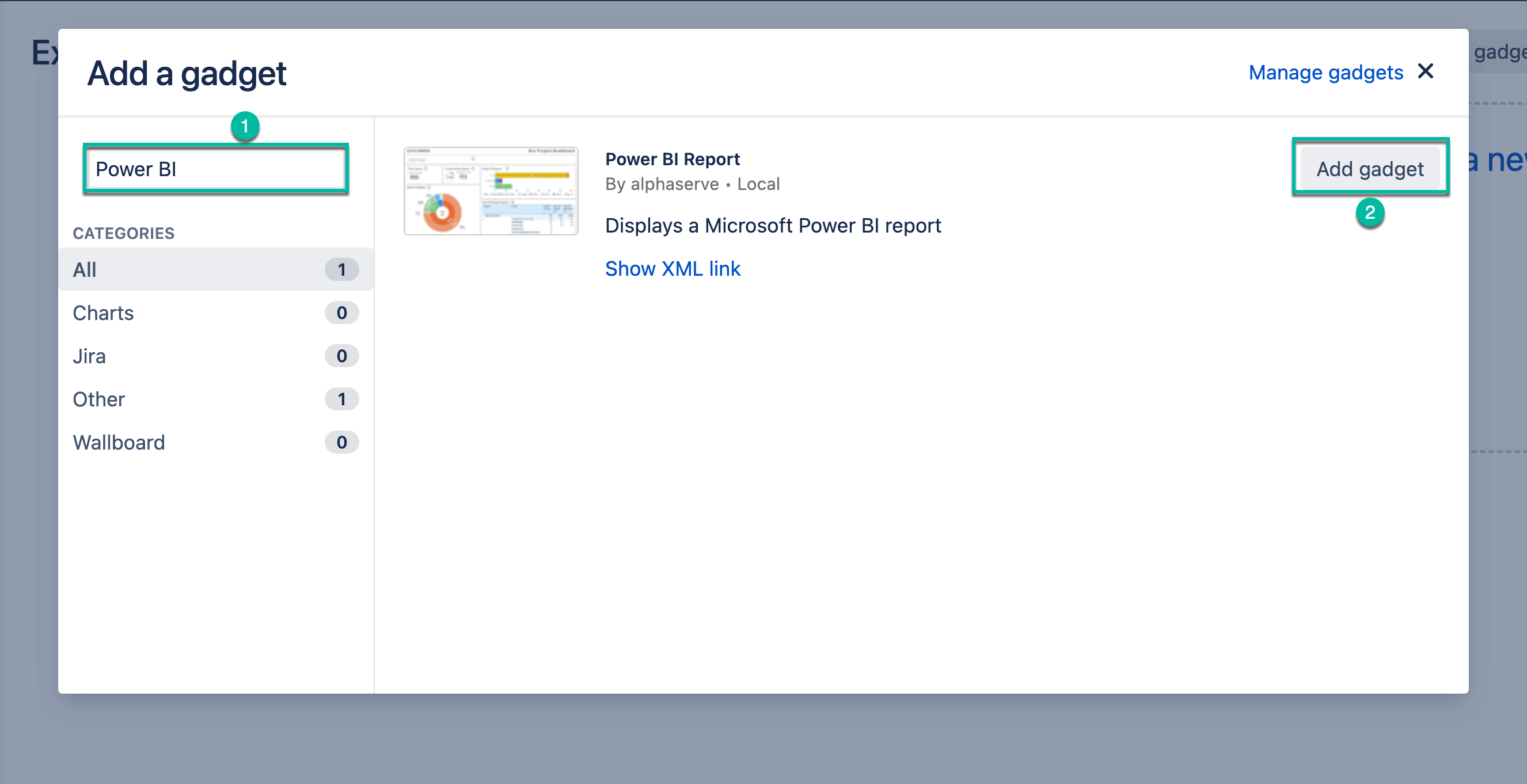Select the All category

tap(84, 269)
